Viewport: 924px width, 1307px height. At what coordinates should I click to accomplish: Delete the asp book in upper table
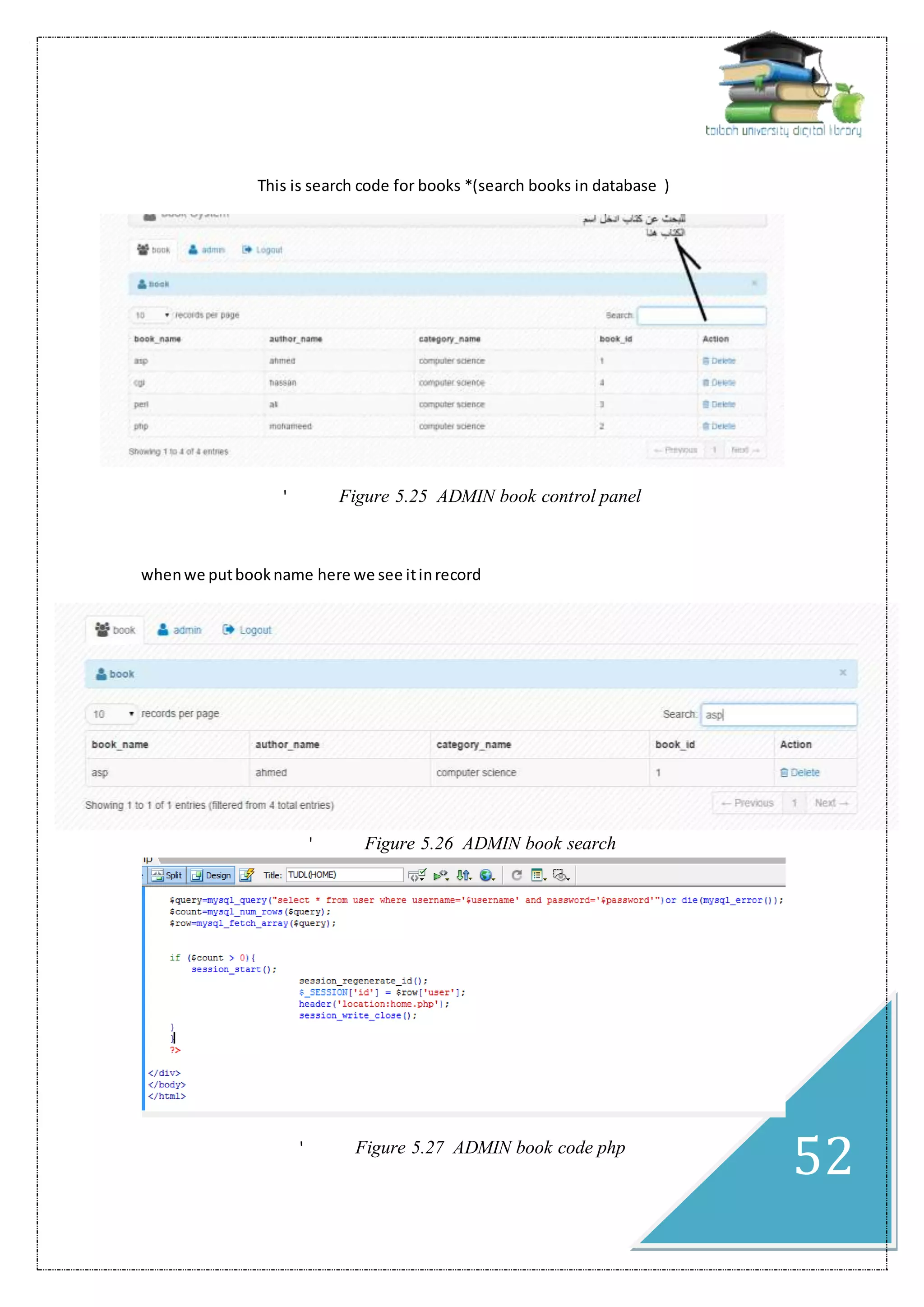719,361
